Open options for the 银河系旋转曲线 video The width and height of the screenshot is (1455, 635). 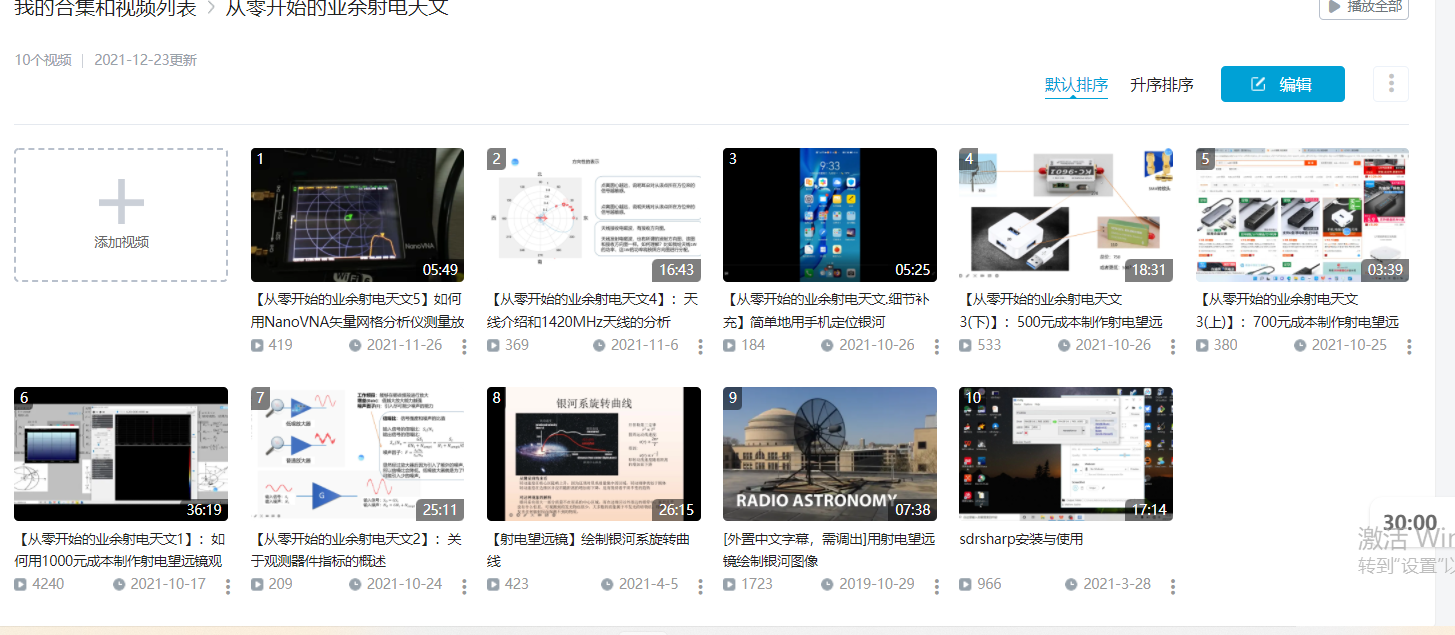tap(700, 585)
